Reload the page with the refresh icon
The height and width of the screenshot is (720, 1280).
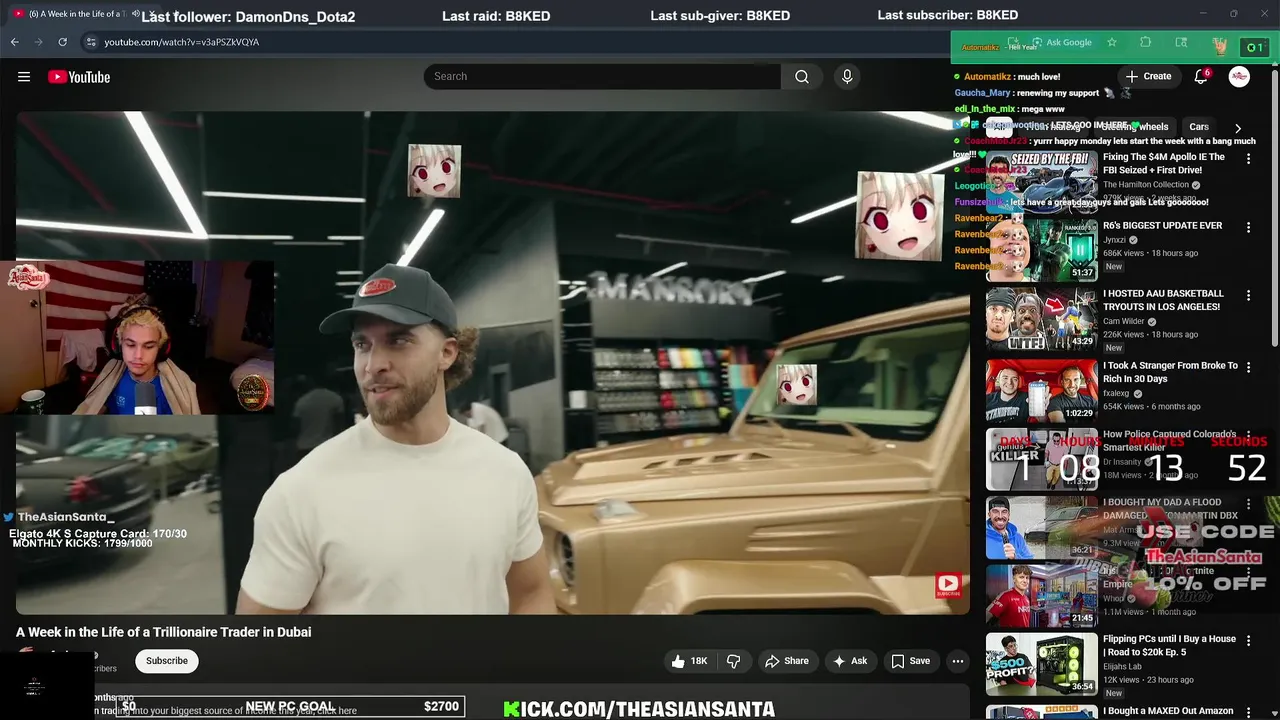click(x=62, y=42)
